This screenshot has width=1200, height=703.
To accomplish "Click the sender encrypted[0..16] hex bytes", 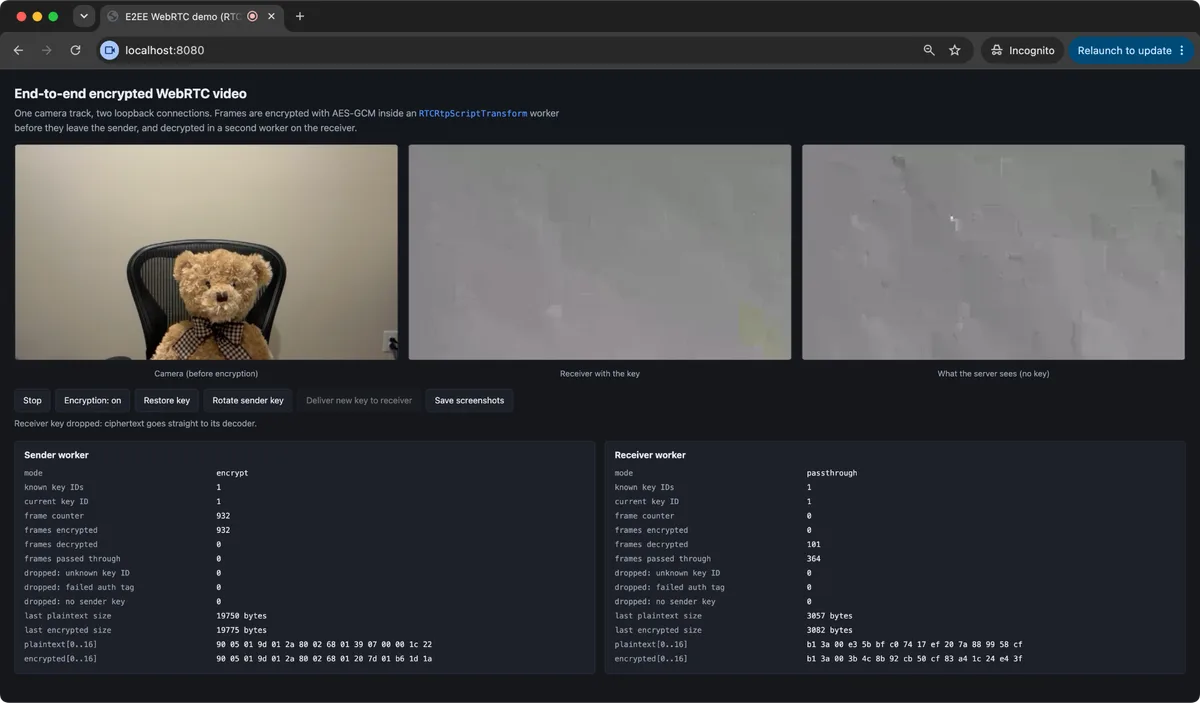I will click(324, 659).
